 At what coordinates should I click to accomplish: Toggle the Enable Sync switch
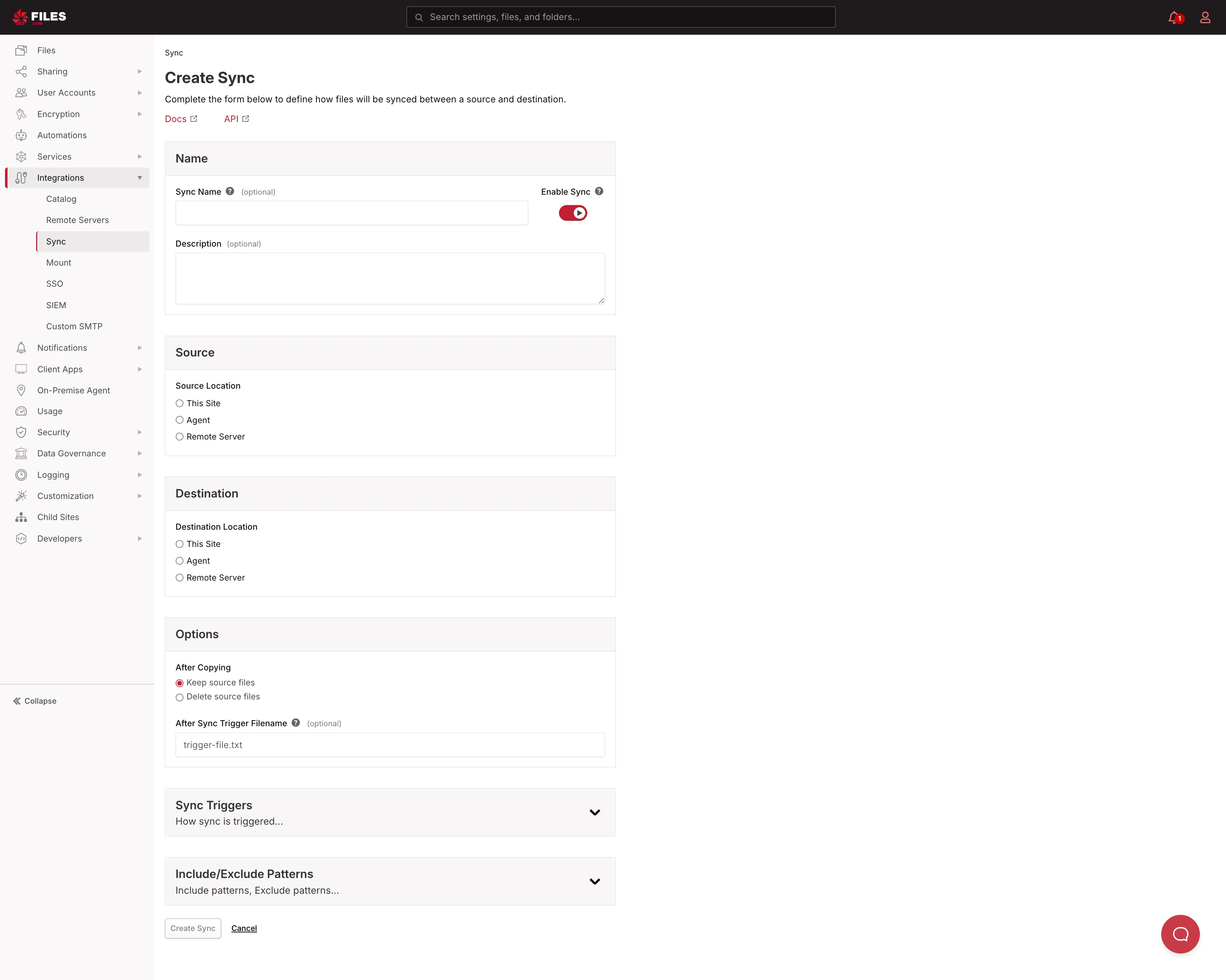(x=573, y=213)
